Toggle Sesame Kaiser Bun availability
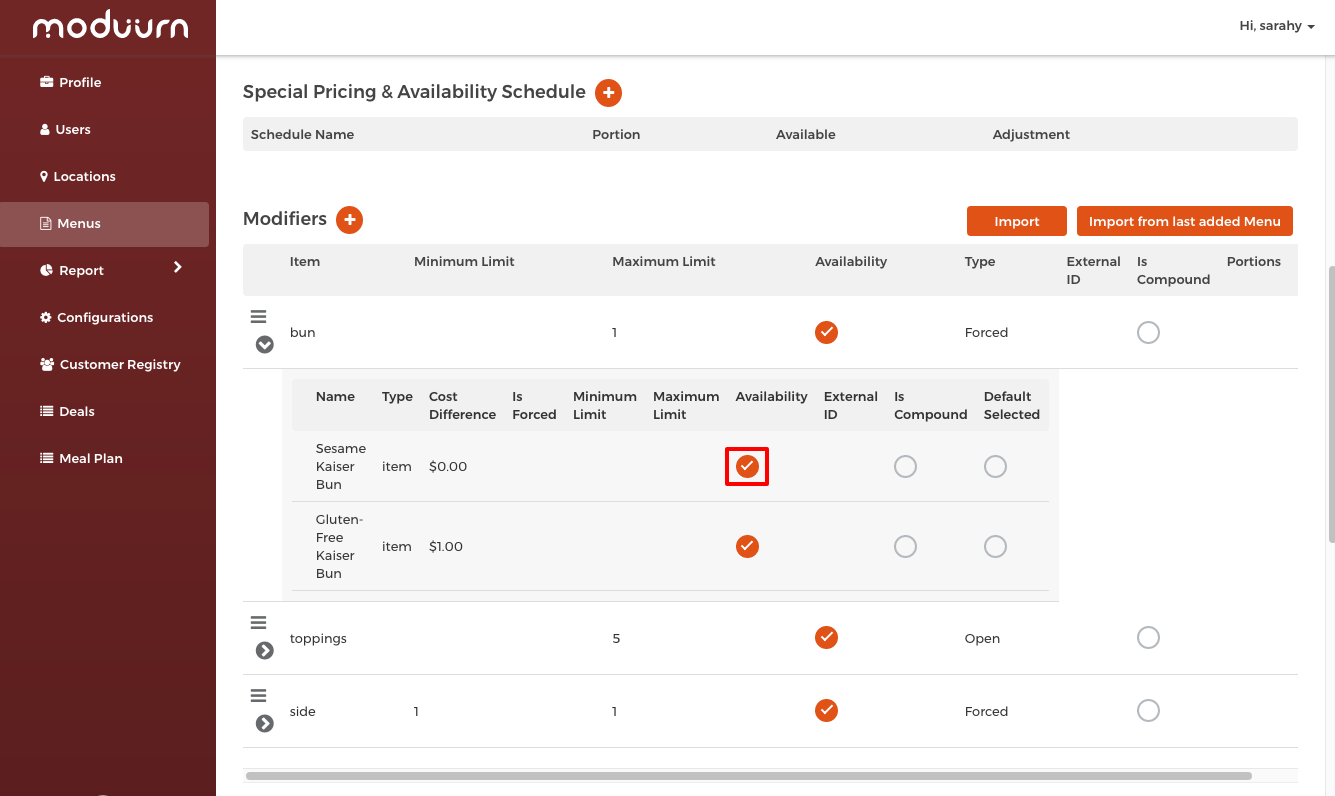This screenshot has width=1335, height=796. tap(747, 466)
